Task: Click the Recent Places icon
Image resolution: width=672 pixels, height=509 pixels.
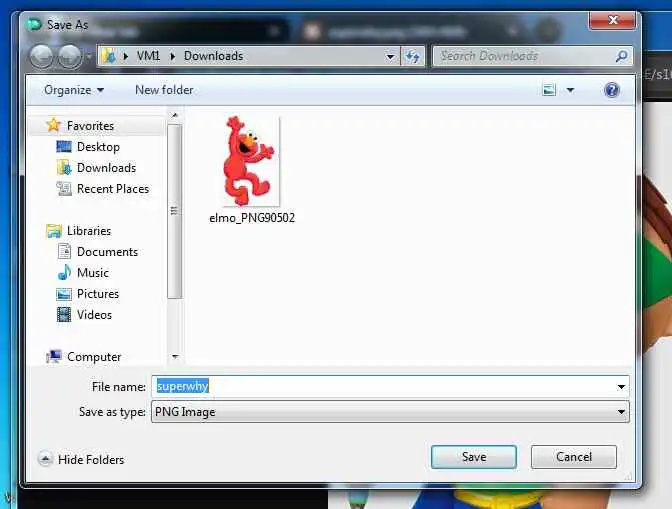Action: 64,189
